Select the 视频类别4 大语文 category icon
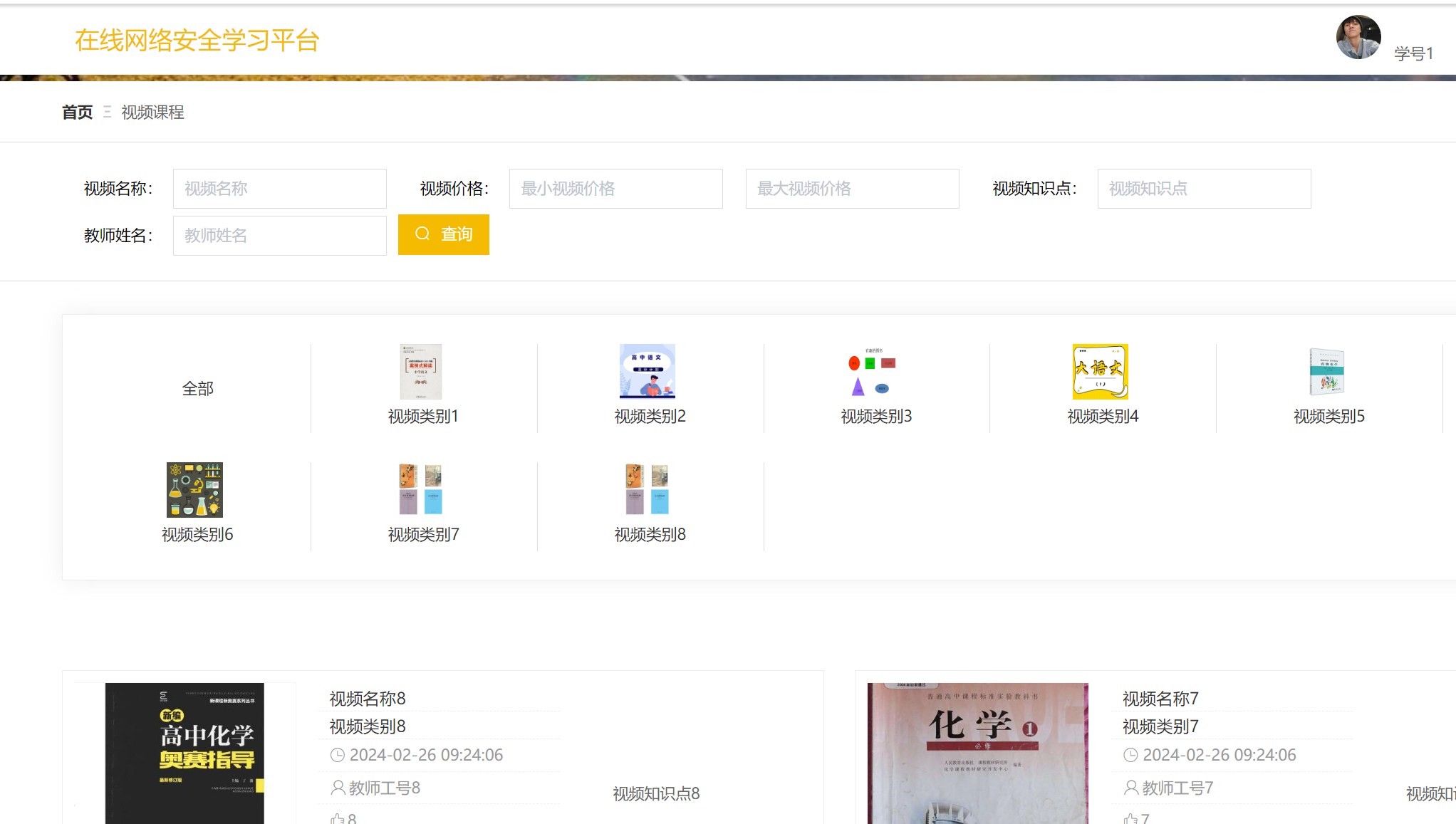Screen dimensions: 1456x824 pyautogui.click(x=1100, y=371)
